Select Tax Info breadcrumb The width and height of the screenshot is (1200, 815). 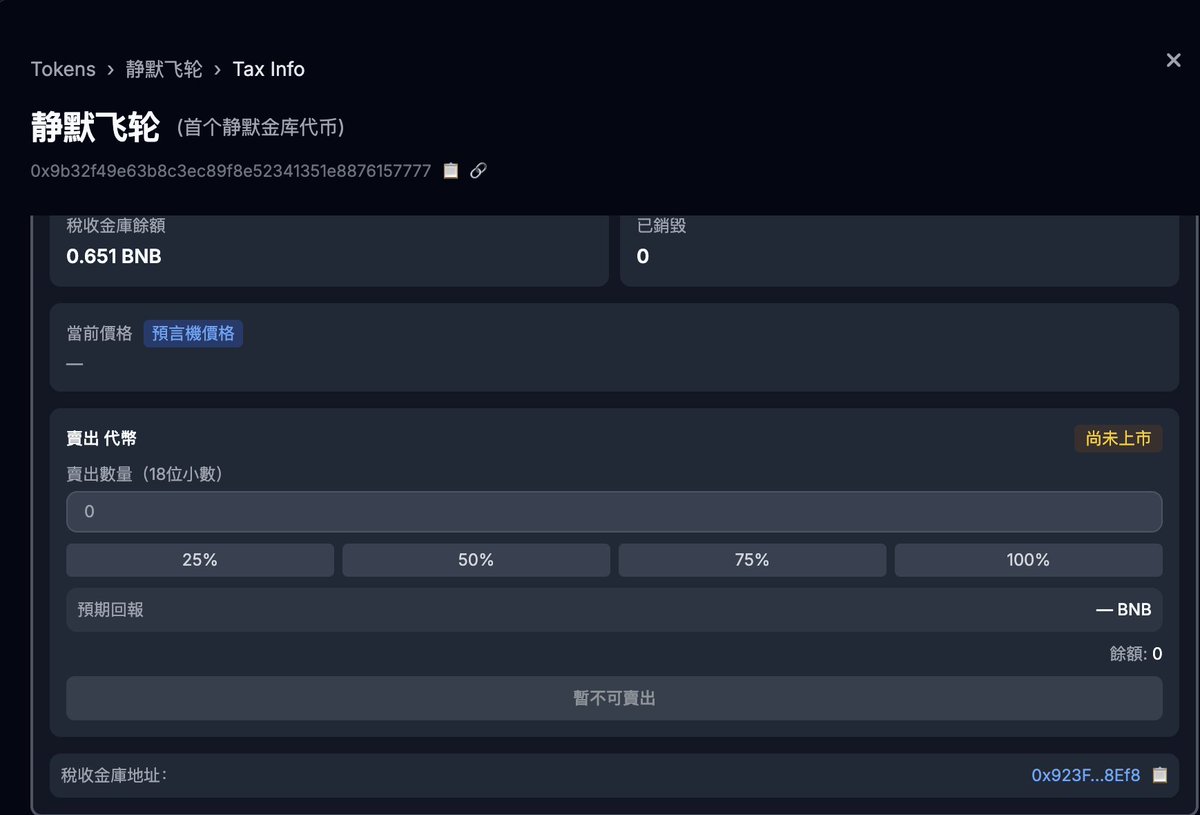coord(269,69)
